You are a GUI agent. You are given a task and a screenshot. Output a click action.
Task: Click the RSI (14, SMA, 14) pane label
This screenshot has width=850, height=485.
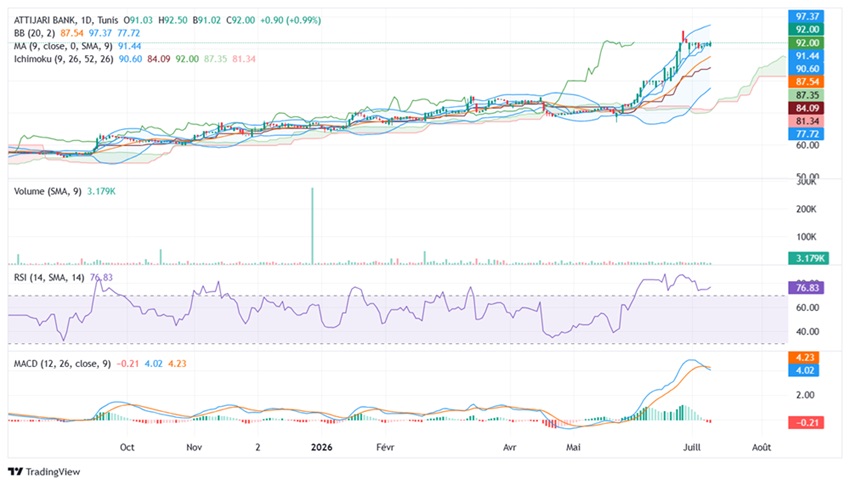[49, 277]
